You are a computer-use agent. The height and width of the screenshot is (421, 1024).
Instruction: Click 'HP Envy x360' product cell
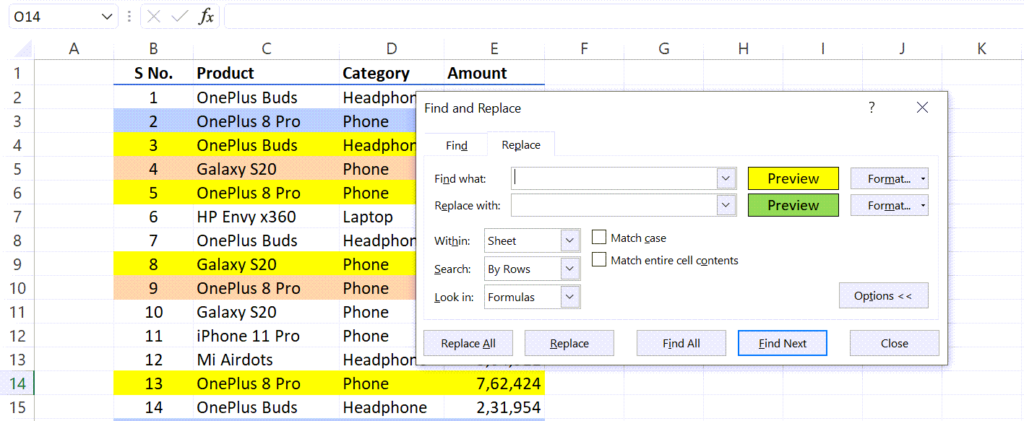266,217
